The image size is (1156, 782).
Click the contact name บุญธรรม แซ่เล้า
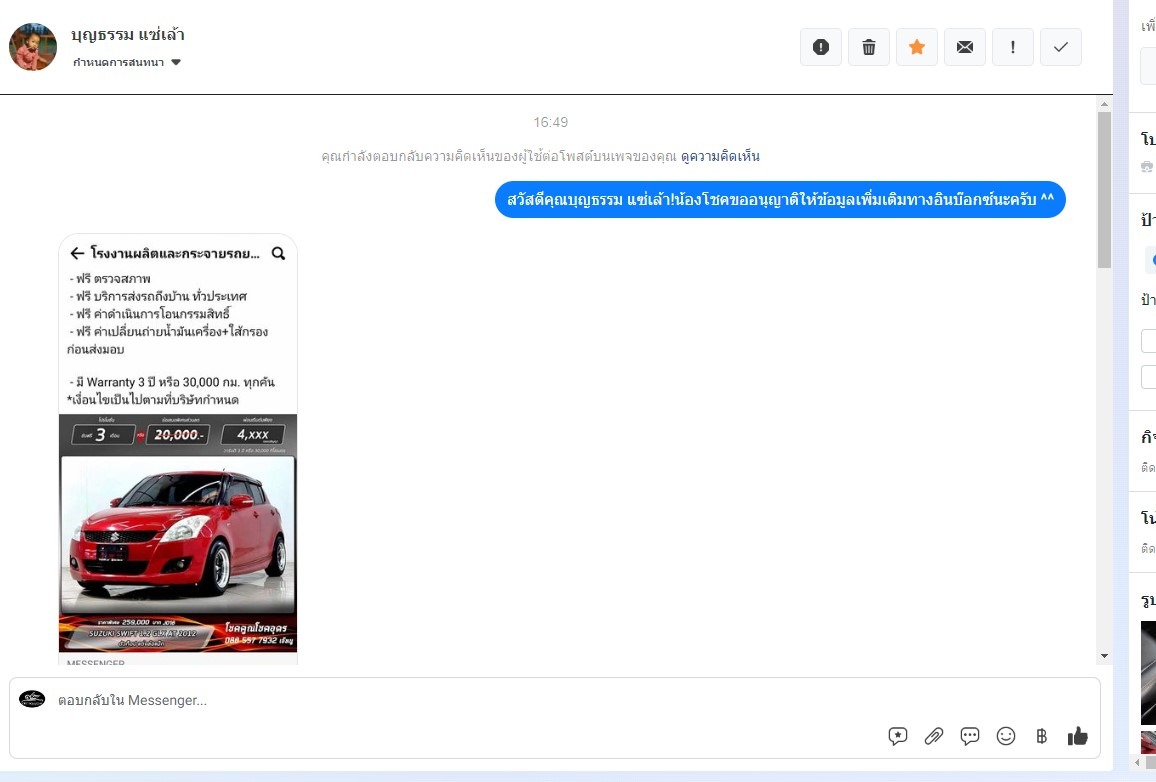[128, 35]
